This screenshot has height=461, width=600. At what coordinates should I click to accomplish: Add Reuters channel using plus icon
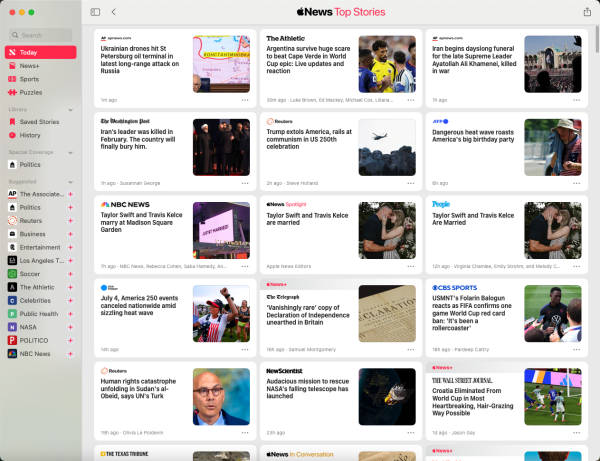pyautogui.click(x=70, y=221)
